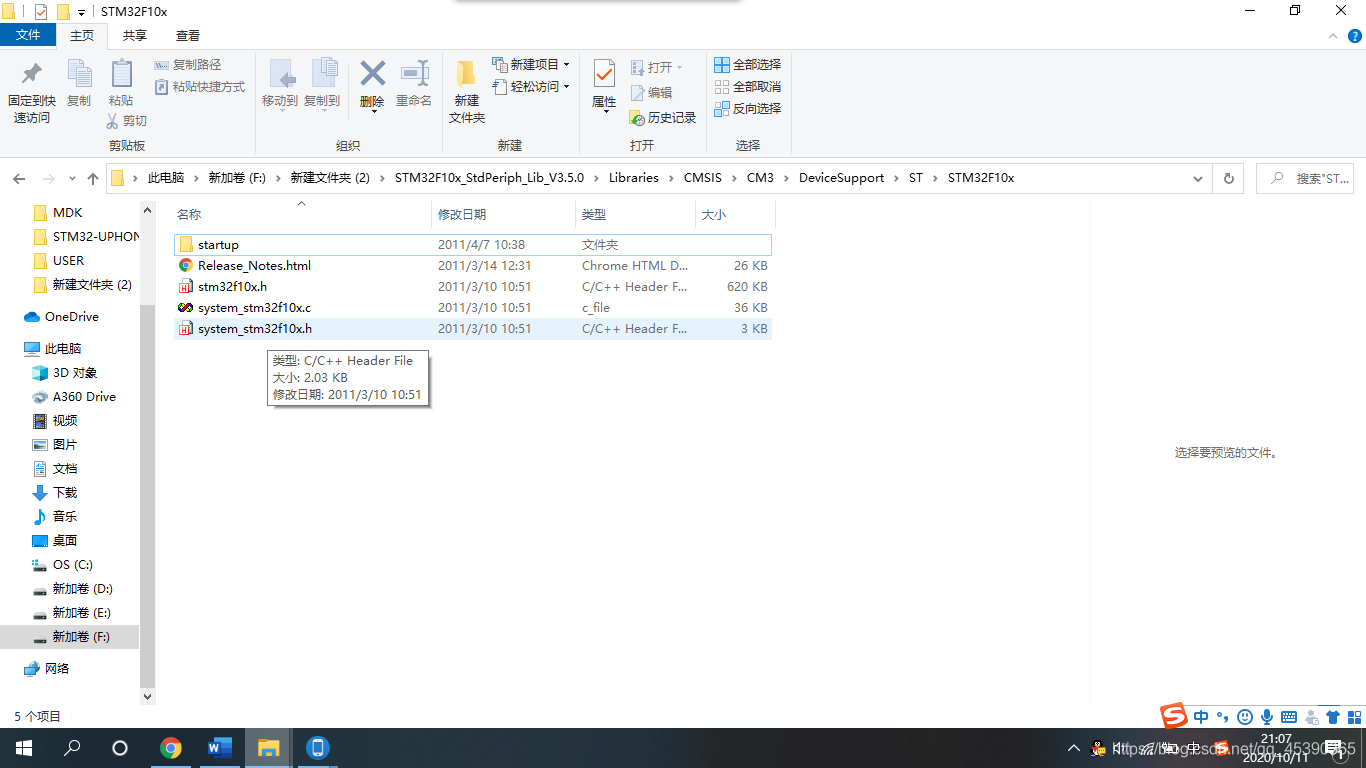Image resolution: width=1366 pixels, height=768 pixels.
Task: Select the Cut (剪切) scissors command
Action: tap(127, 121)
